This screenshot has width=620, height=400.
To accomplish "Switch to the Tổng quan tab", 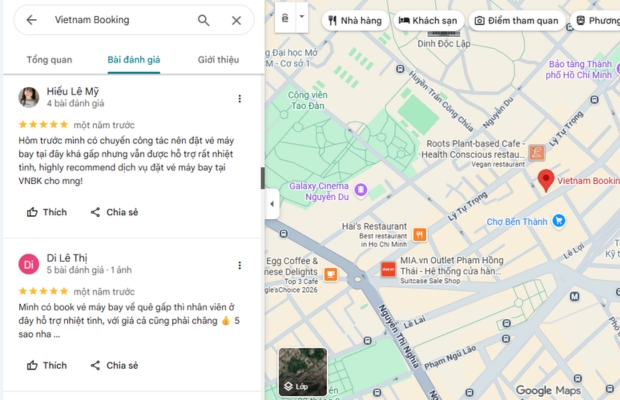I will (x=49, y=60).
